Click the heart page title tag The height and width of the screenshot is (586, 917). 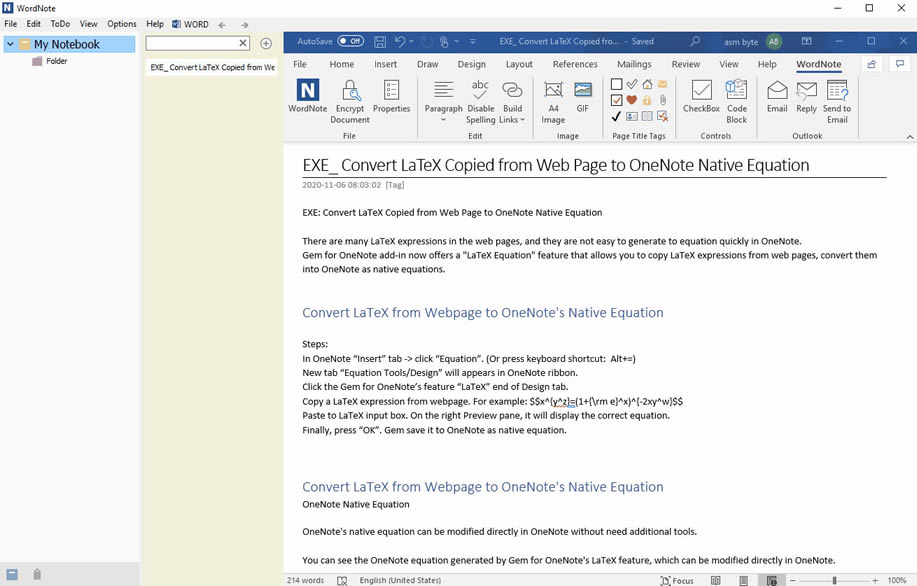click(x=632, y=100)
